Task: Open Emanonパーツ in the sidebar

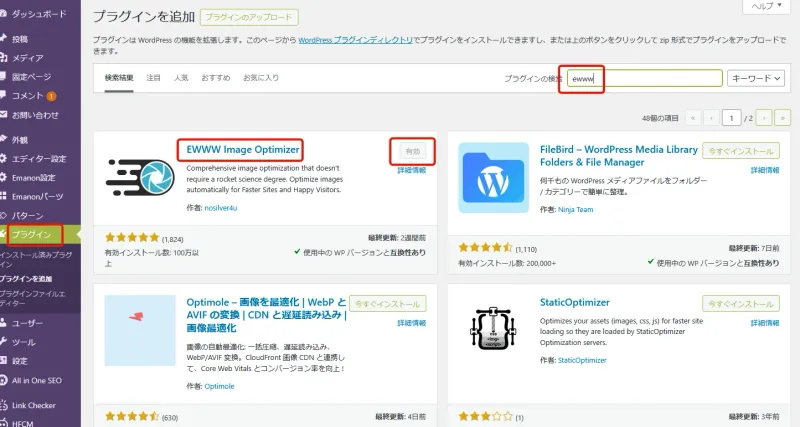Action: coord(37,196)
